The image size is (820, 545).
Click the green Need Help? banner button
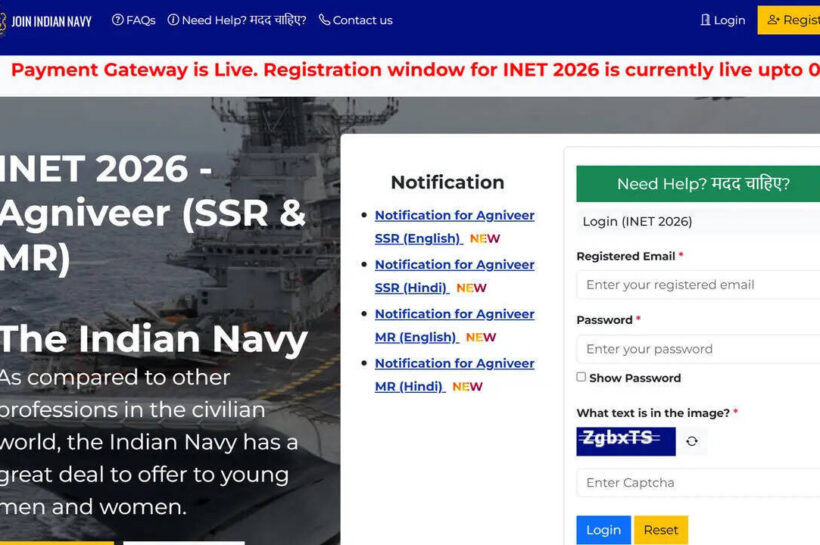tap(698, 184)
